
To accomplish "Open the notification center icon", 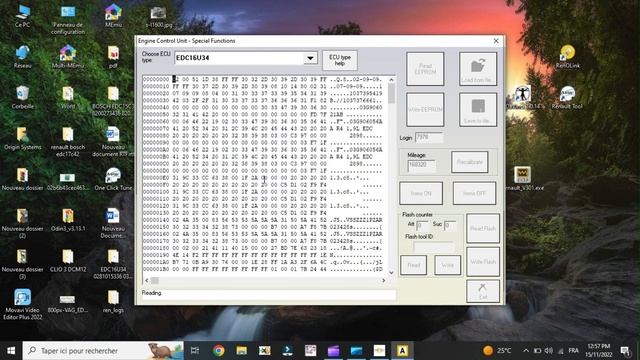I will [625, 351].
